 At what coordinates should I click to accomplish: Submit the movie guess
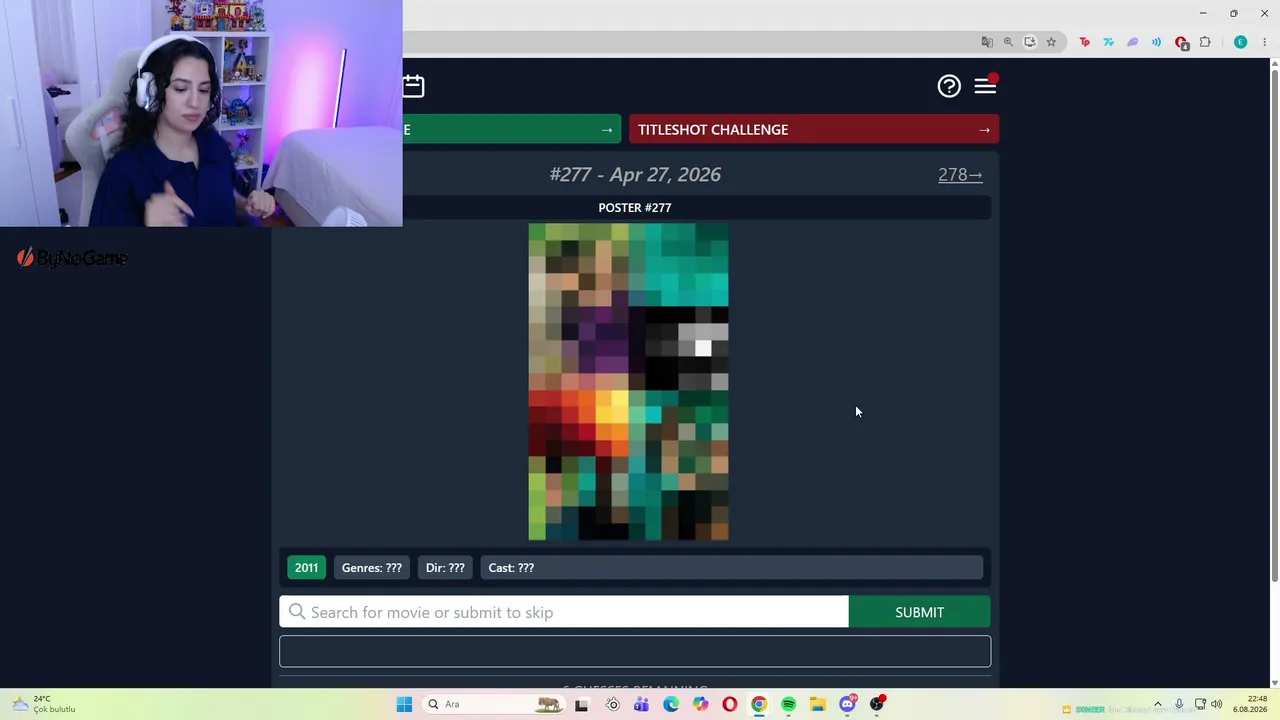[x=919, y=612]
